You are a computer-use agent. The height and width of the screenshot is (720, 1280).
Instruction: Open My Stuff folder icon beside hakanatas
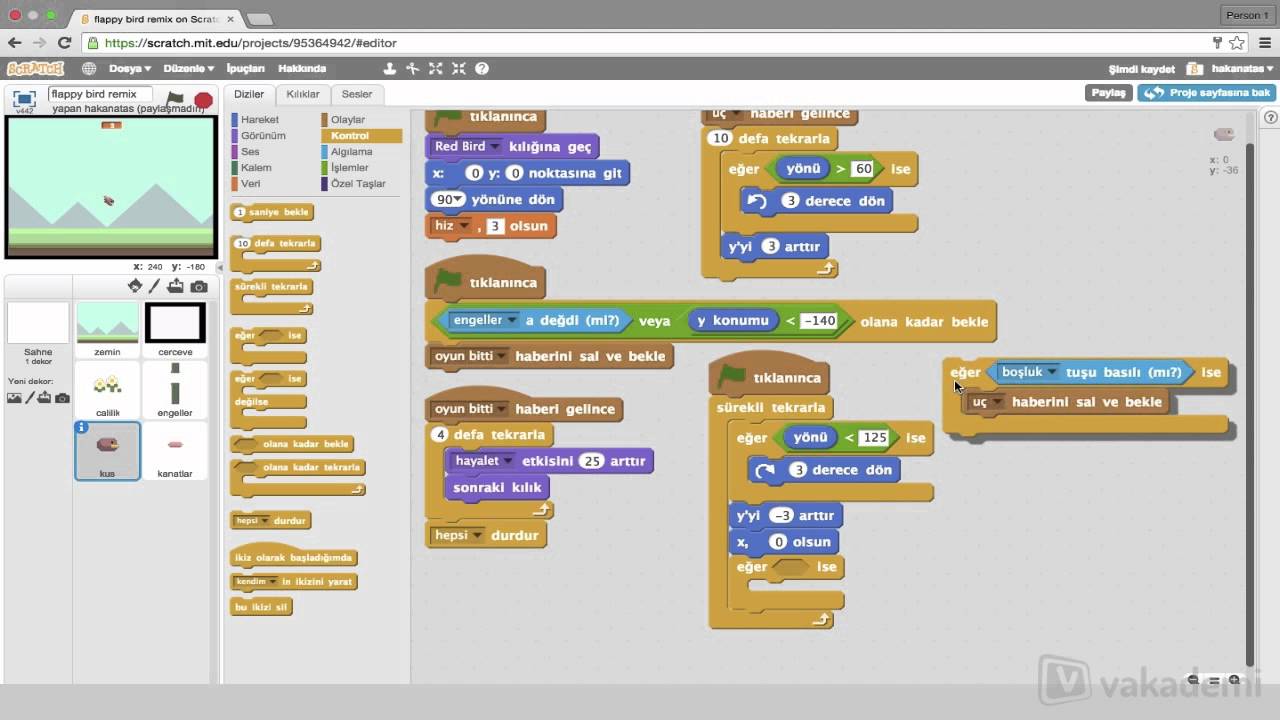(1195, 69)
